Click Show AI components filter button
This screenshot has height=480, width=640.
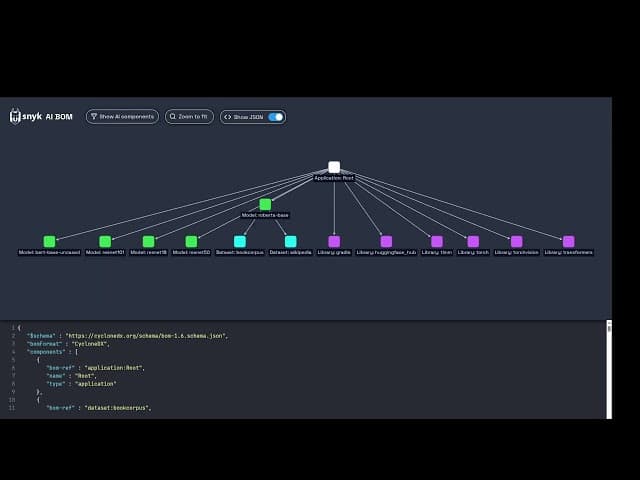click(122, 117)
